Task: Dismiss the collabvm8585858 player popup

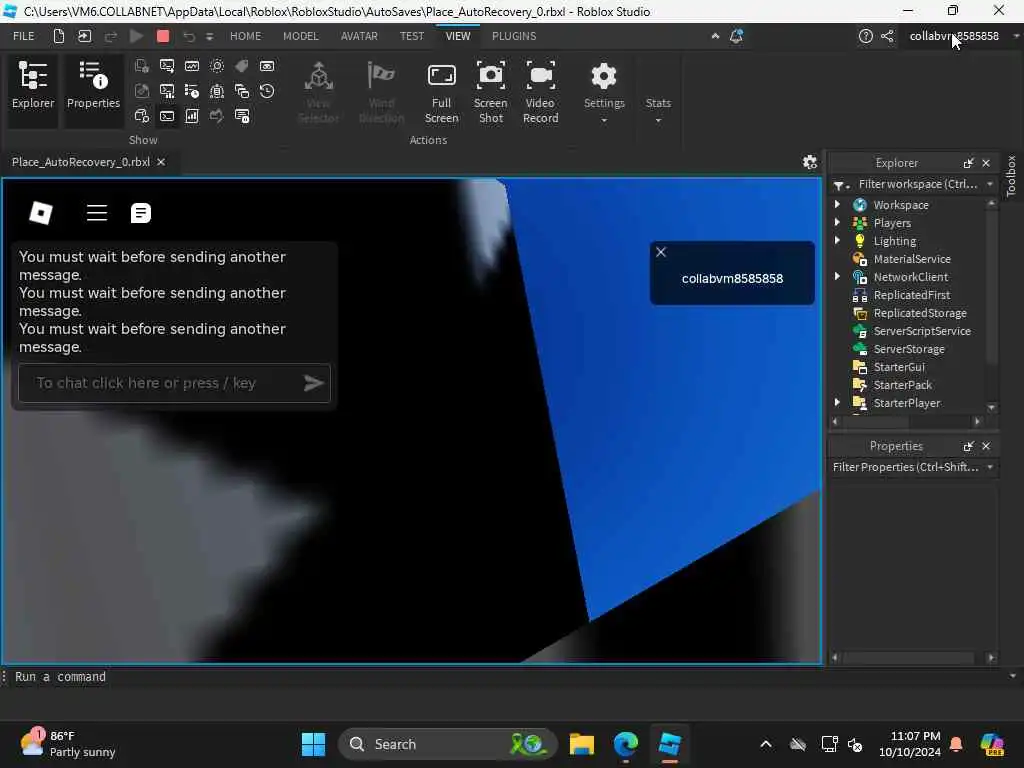Action: pyautogui.click(x=661, y=252)
